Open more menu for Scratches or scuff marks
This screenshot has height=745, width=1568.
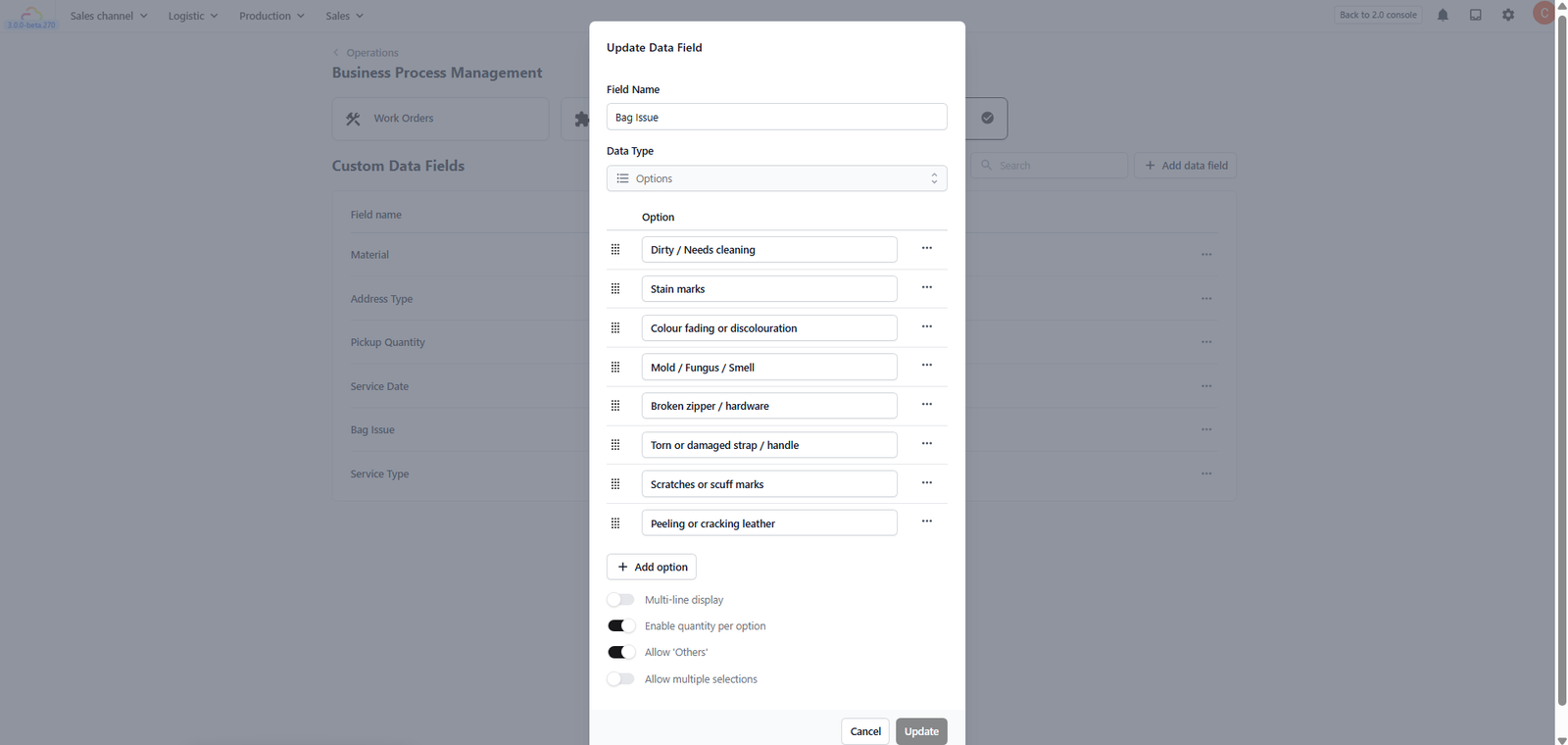pyautogui.click(x=927, y=483)
